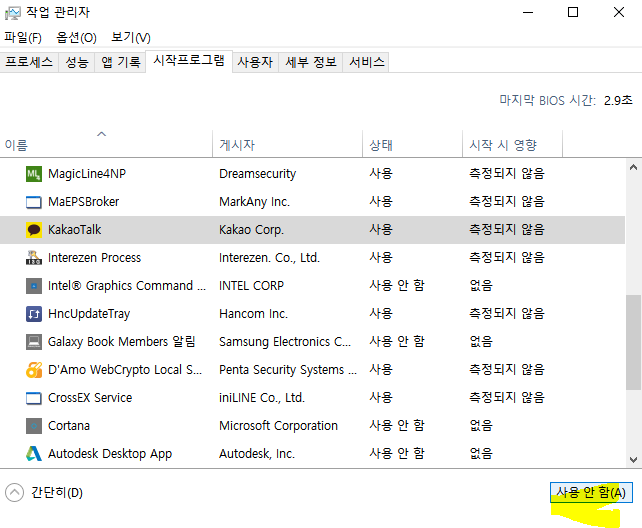The height and width of the screenshot is (528, 642).
Task: Click the Kakao Corp. publisher cell
Action: pos(251,230)
